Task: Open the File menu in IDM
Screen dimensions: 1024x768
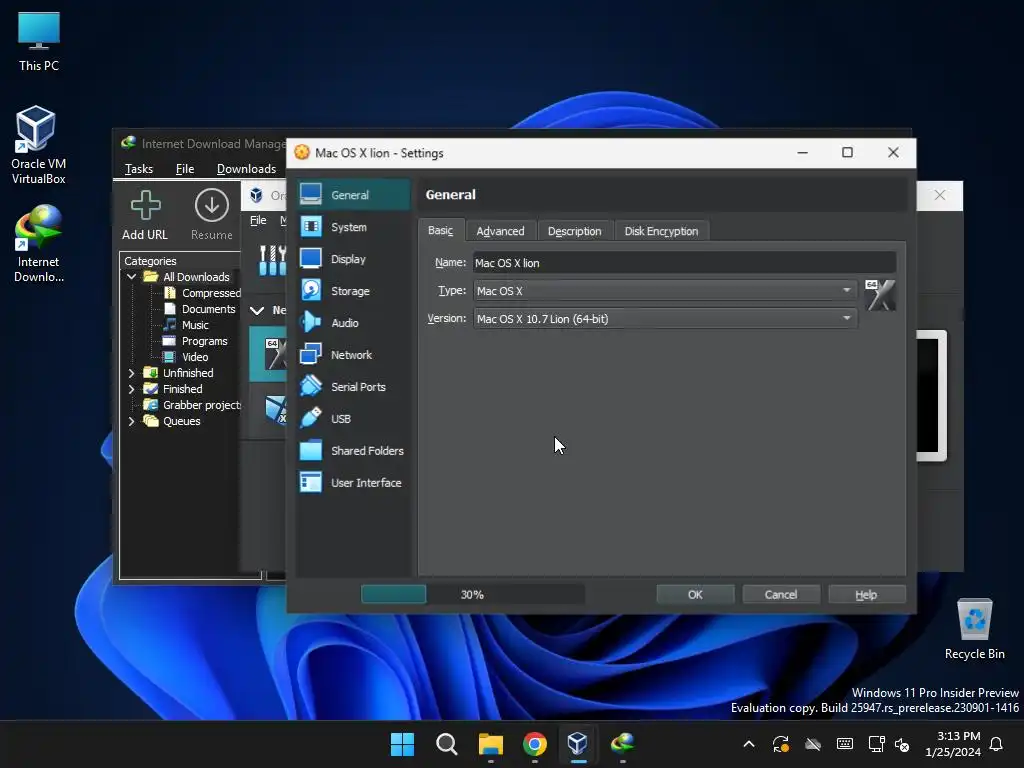Action: pos(185,169)
